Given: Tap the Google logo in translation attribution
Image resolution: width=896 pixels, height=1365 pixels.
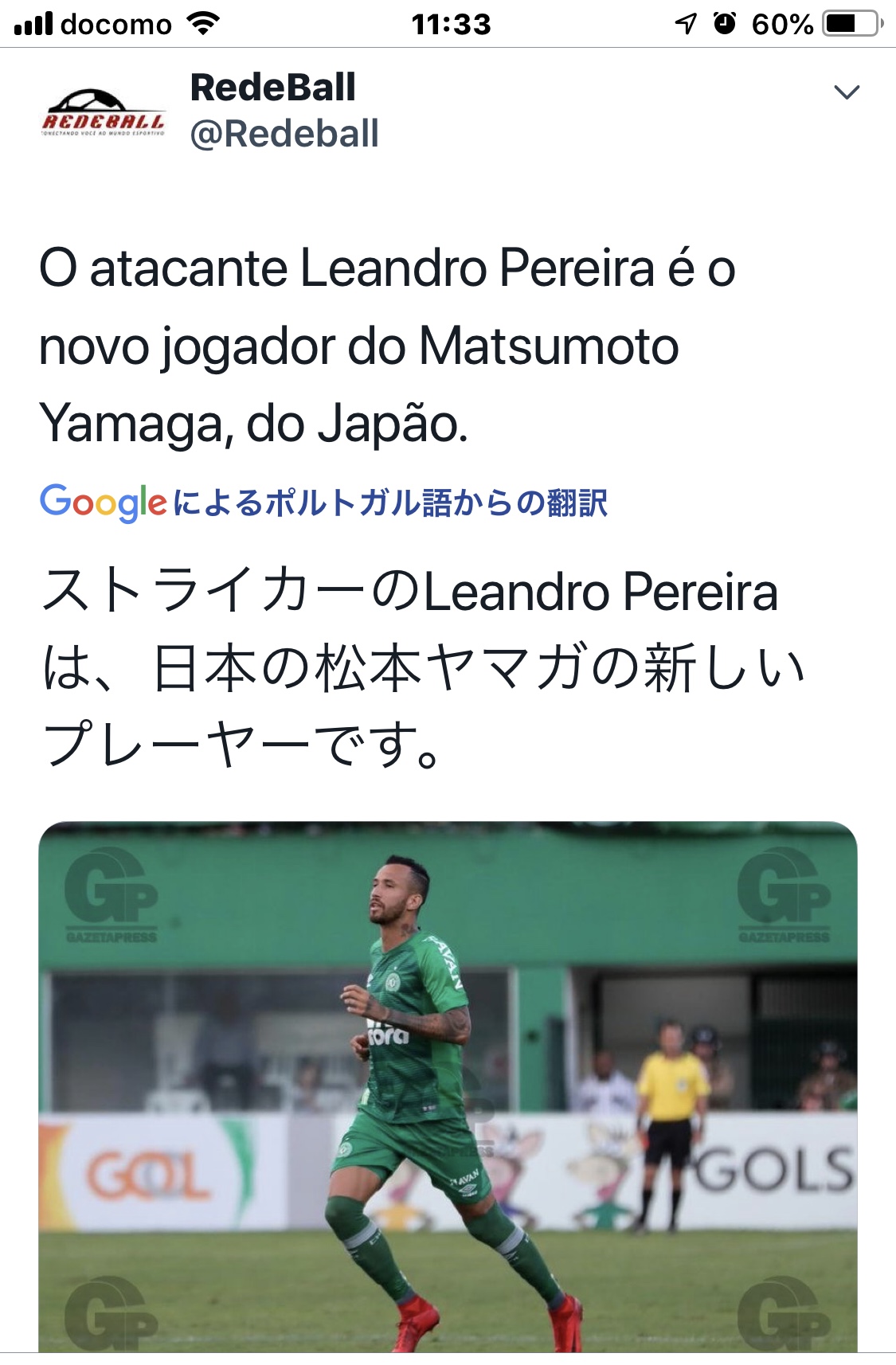Looking at the screenshot, I should (104, 503).
